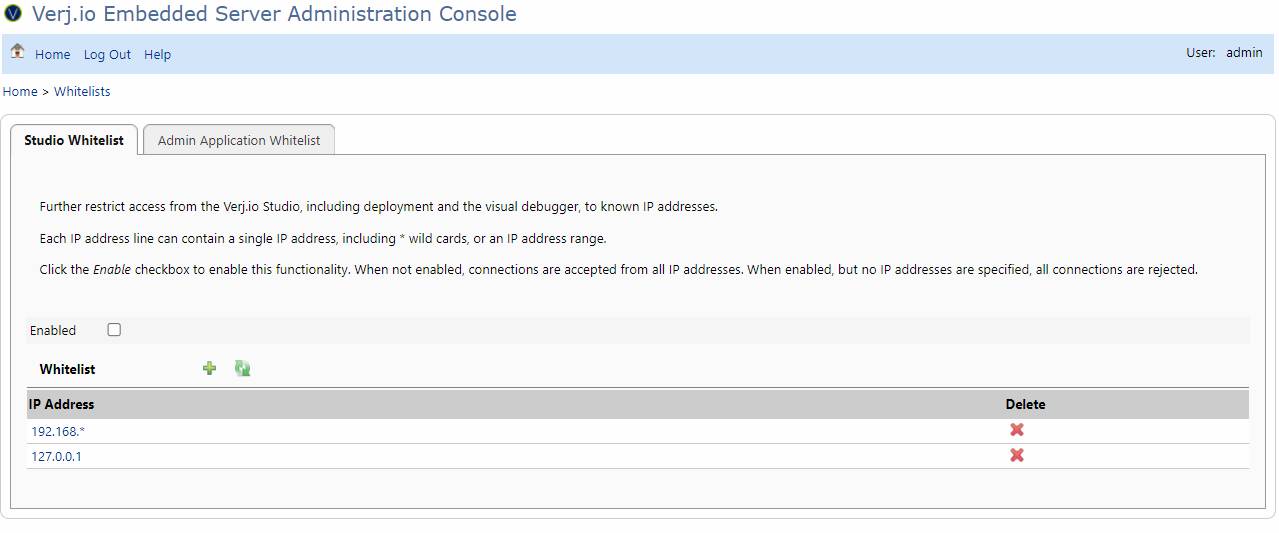
Task: Click the Delete column header
Action: point(1025,405)
